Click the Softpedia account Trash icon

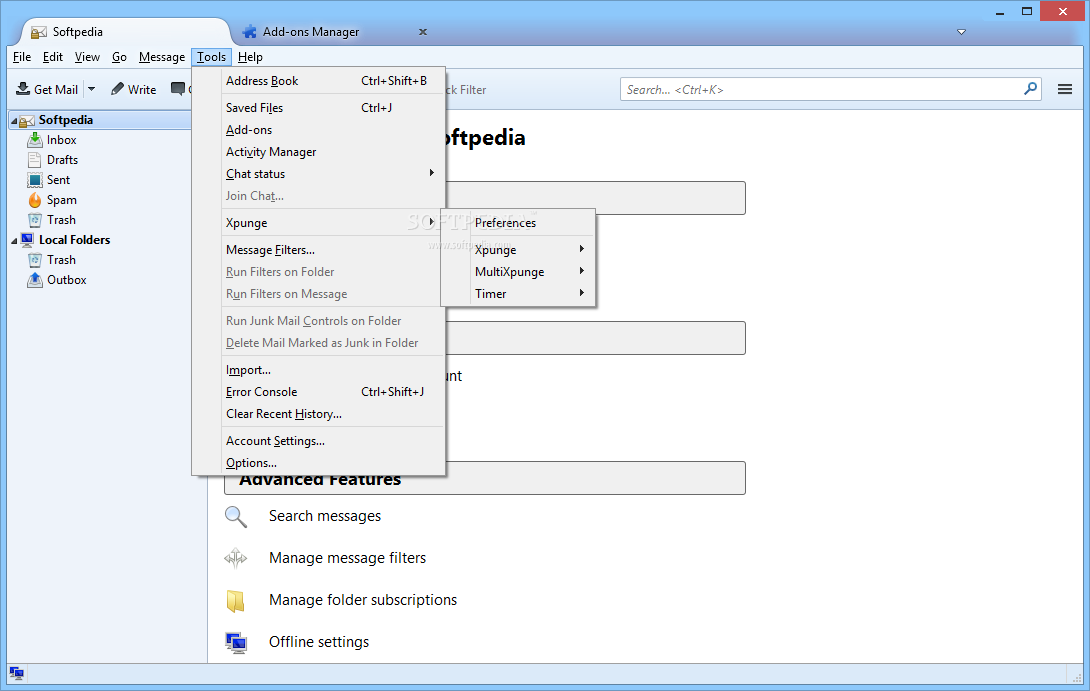35,220
